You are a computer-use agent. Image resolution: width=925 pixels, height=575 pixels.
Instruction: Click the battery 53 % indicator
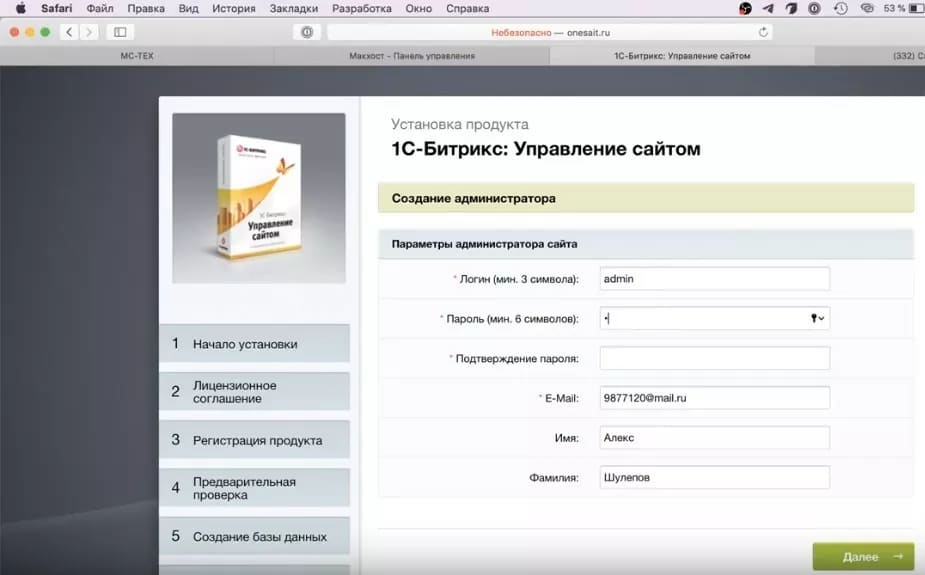coord(903,8)
